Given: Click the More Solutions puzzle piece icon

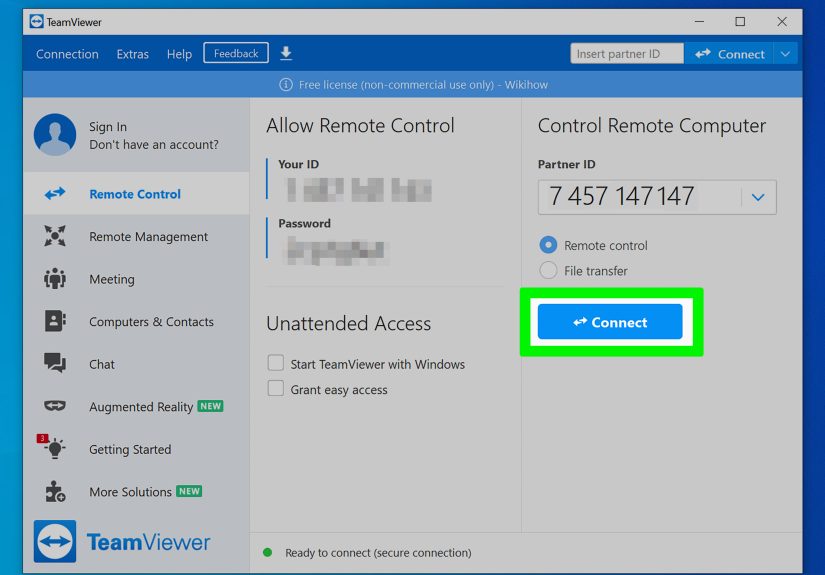Looking at the screenshot, I should [55, 491].
